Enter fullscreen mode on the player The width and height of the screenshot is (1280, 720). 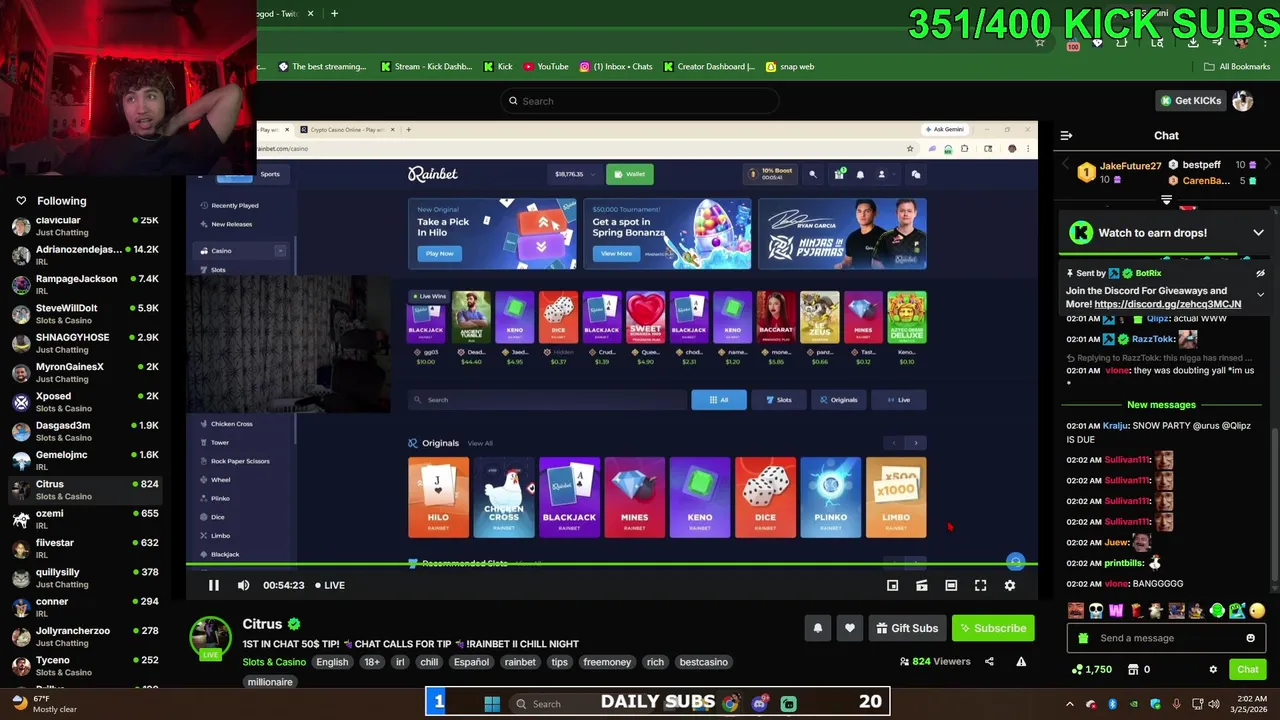pos(980,585)
